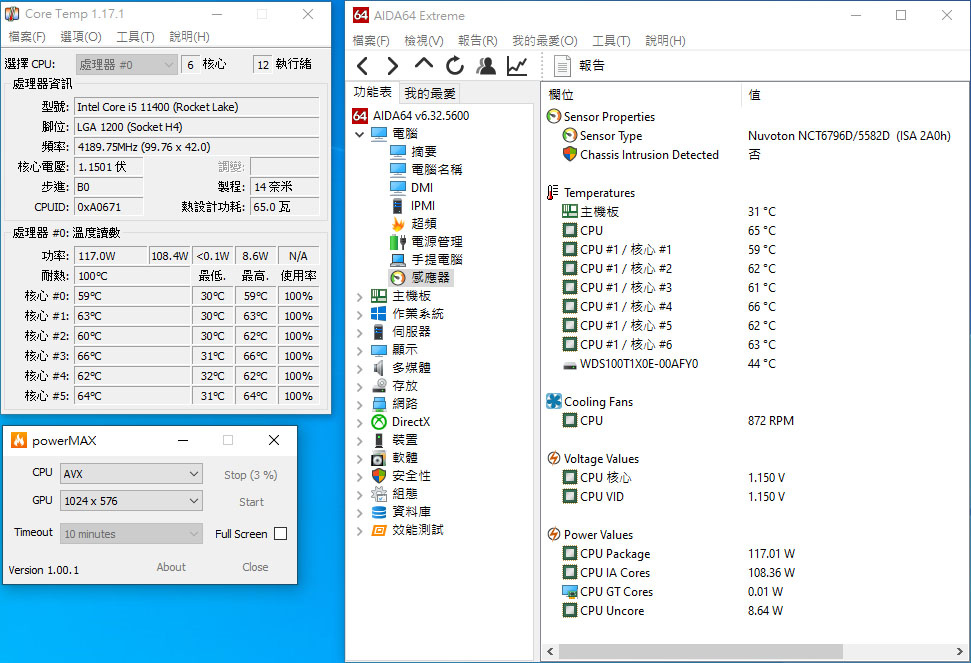Screen dimensions: 971x663
Task: Expand the 主機板 tree node
Action: (359, 297)
